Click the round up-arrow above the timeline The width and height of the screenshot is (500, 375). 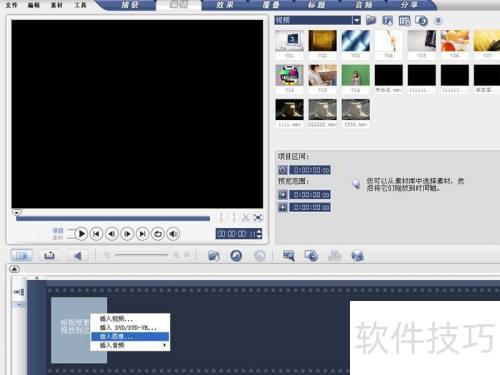14,269
